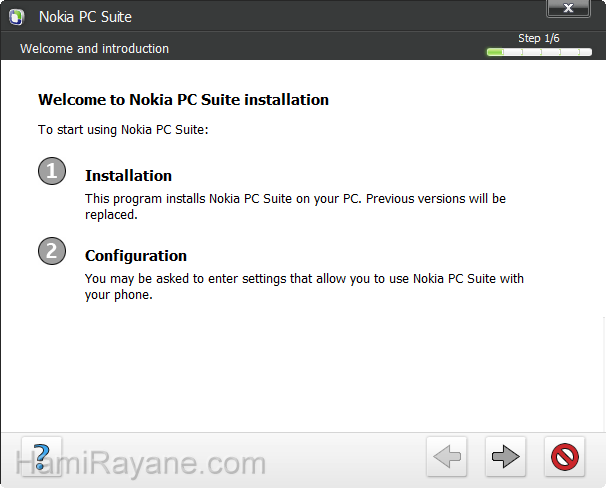Click the number 2 circle icon
The width and height of the screenshot is (606, 488).
click(x=52, y=251)
